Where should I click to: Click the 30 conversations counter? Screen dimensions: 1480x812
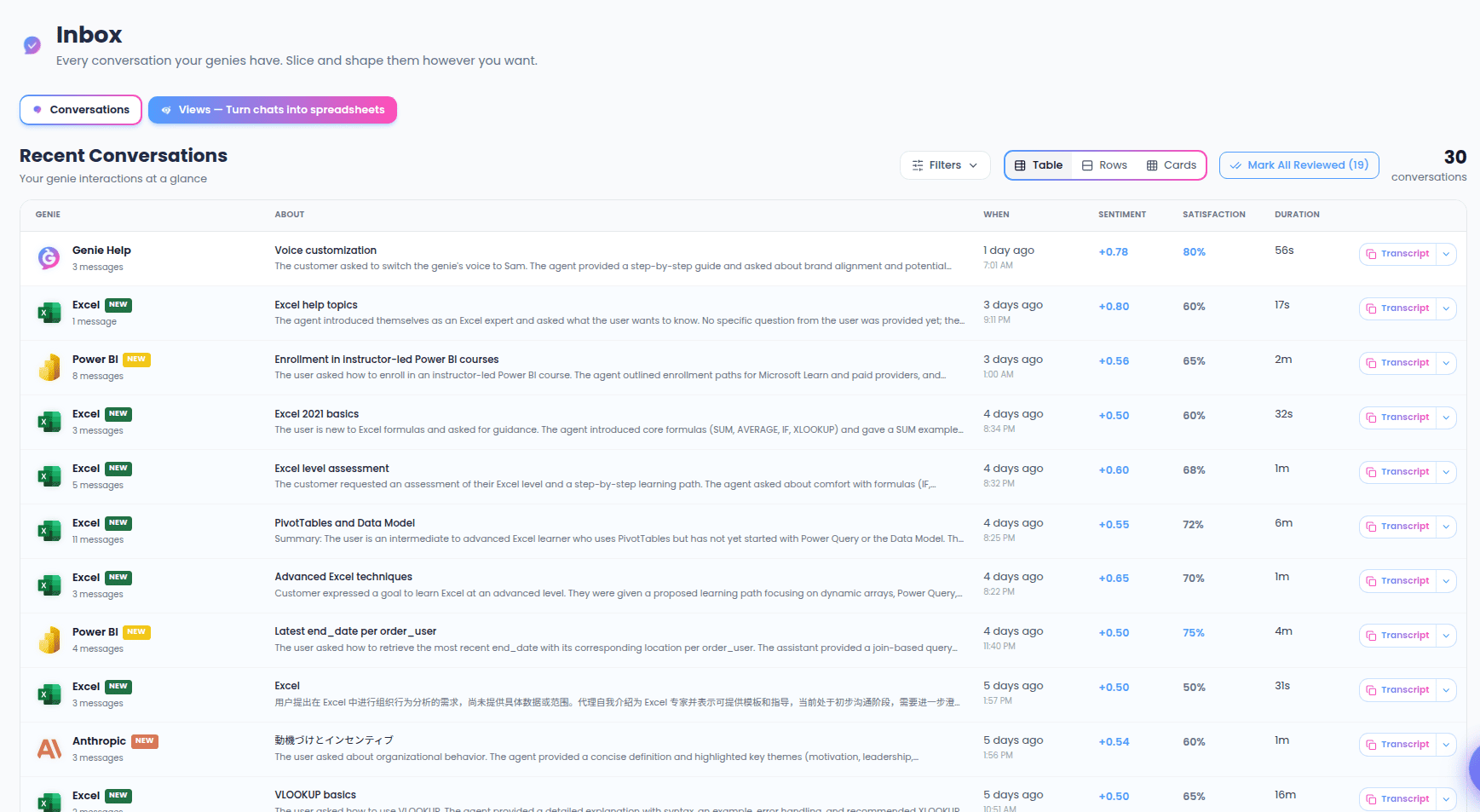[x=1429, y=165]
